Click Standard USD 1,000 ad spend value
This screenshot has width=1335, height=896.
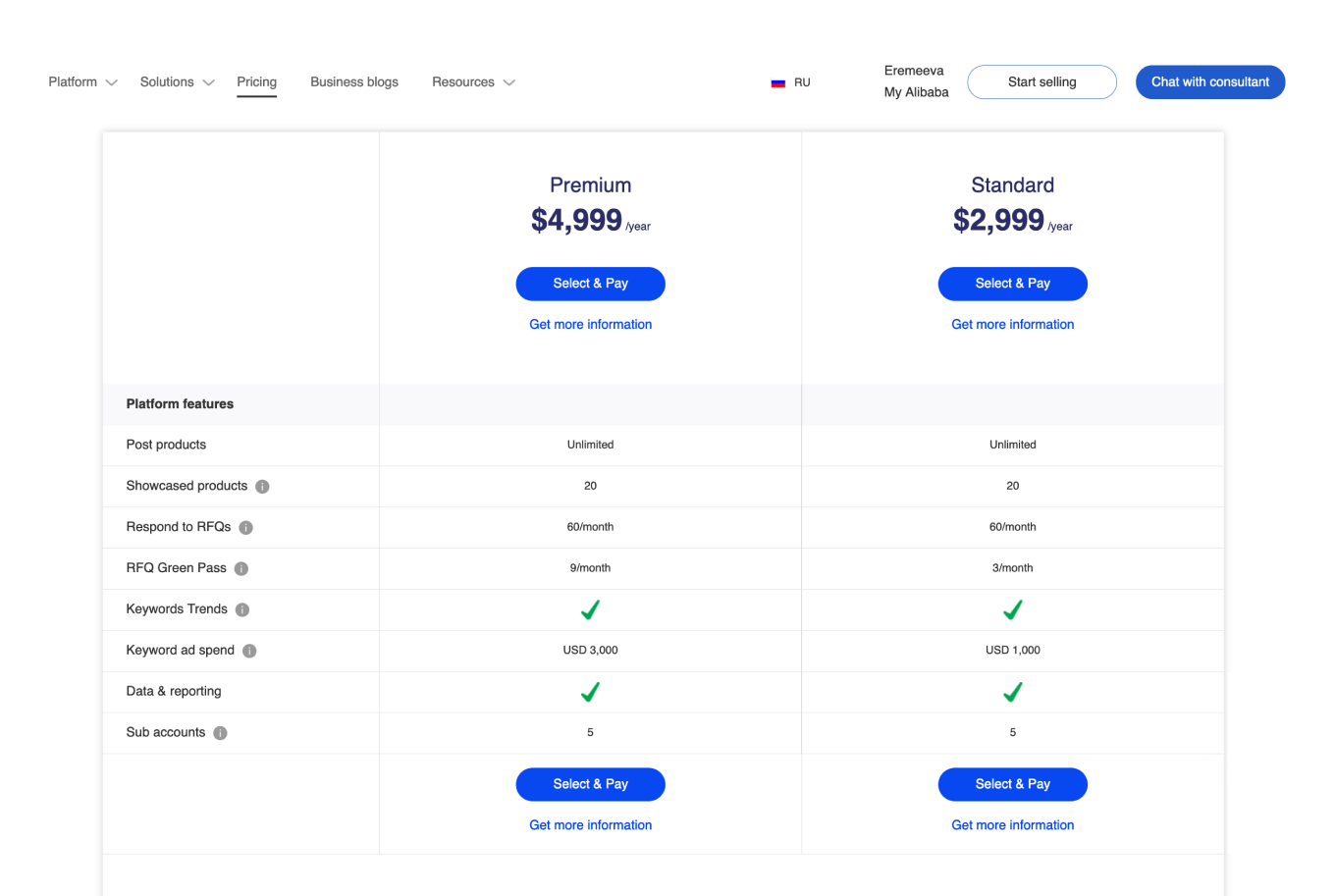[x=1013, y=651]
